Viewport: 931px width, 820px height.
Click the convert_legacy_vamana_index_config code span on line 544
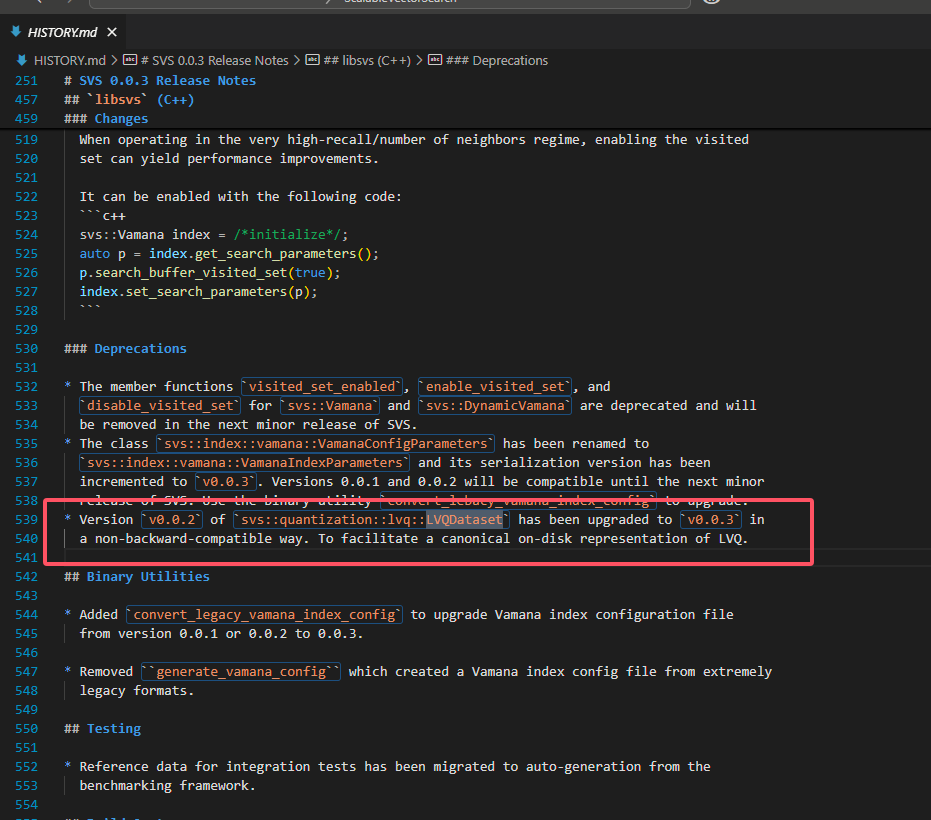point(266,615)
